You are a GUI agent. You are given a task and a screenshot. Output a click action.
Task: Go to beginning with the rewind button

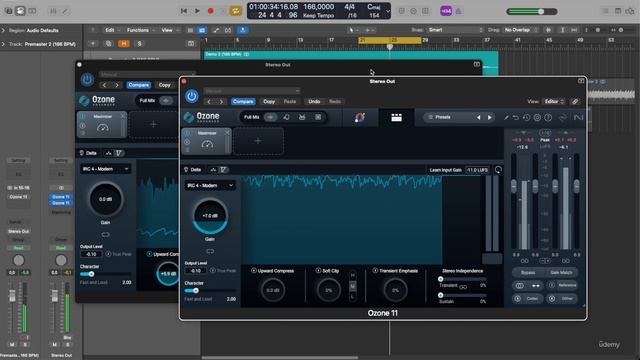click(x=184, y=11)
